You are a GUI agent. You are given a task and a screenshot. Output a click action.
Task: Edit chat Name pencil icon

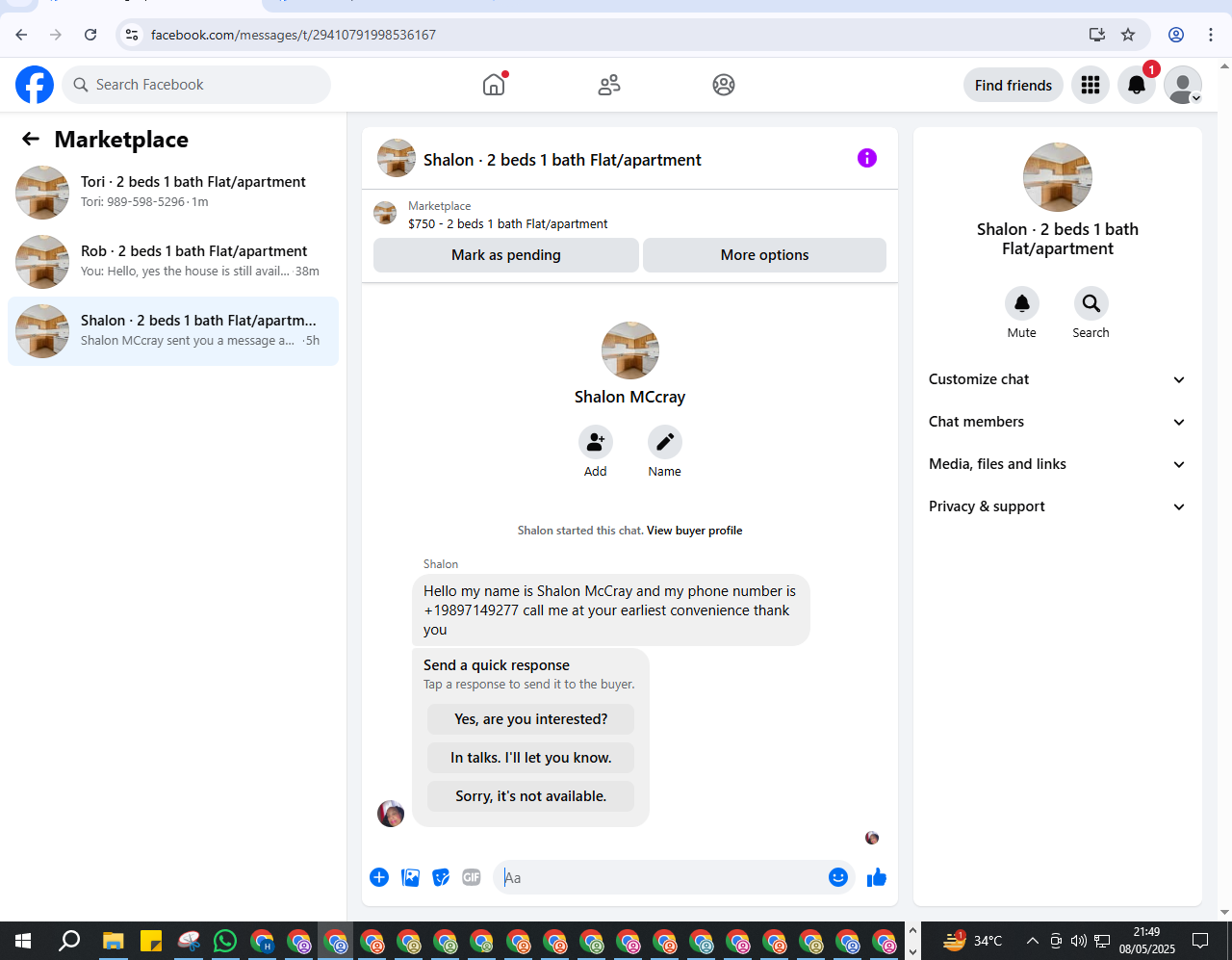665,442
